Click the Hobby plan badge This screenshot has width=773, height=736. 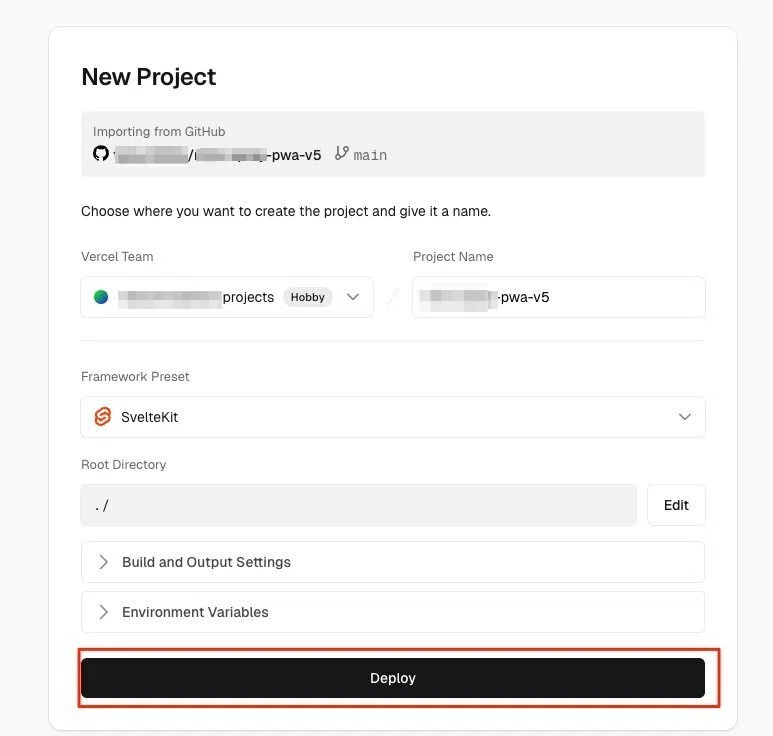(307, 297)
